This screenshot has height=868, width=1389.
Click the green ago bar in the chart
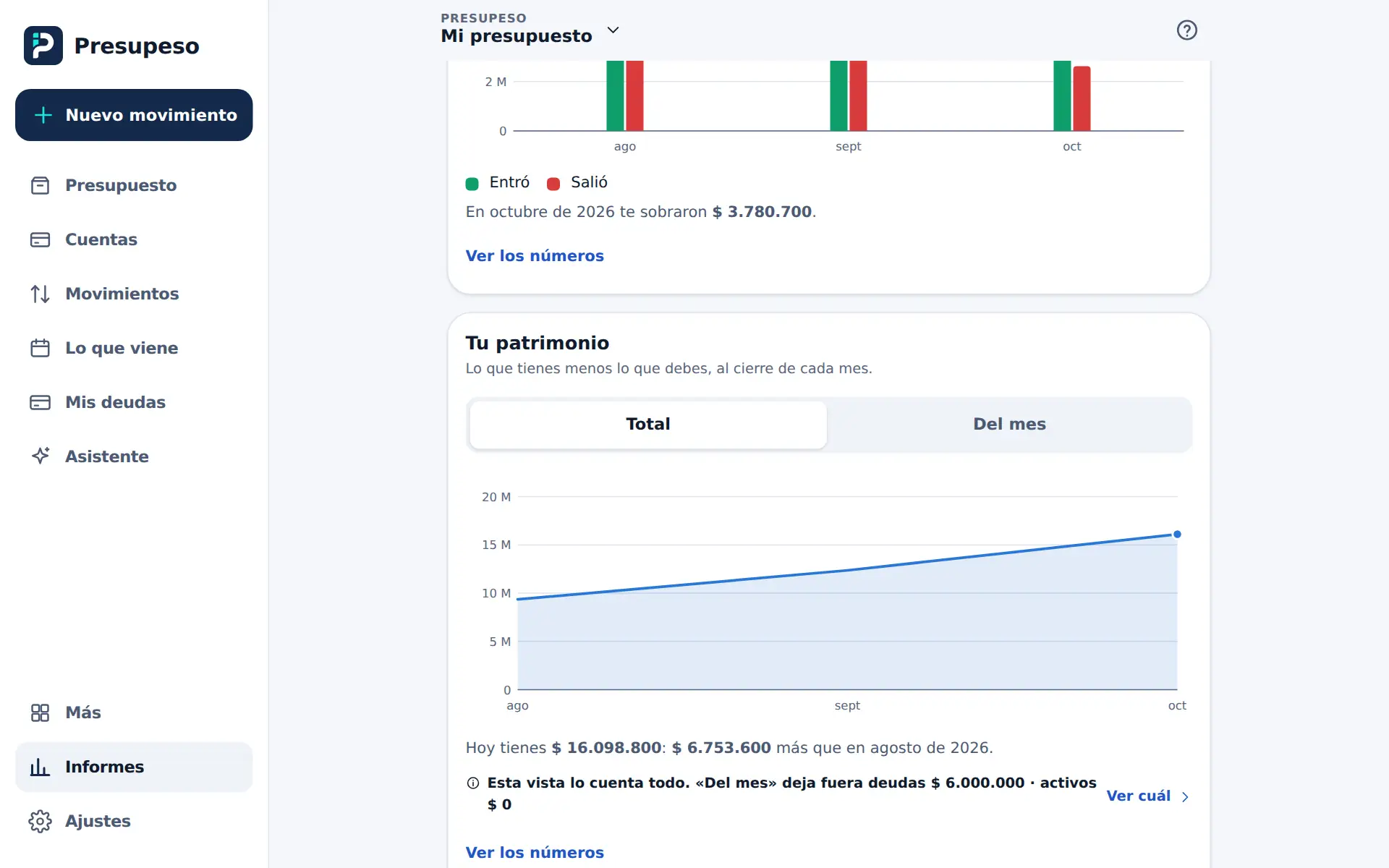(615, 95)
